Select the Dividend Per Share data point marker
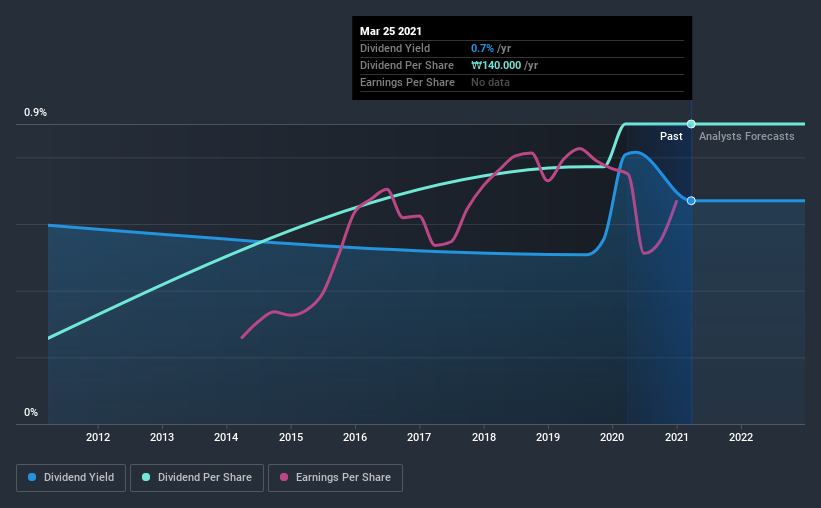The width and height of the screenshot is (821, 508). [x=691, y=124]
